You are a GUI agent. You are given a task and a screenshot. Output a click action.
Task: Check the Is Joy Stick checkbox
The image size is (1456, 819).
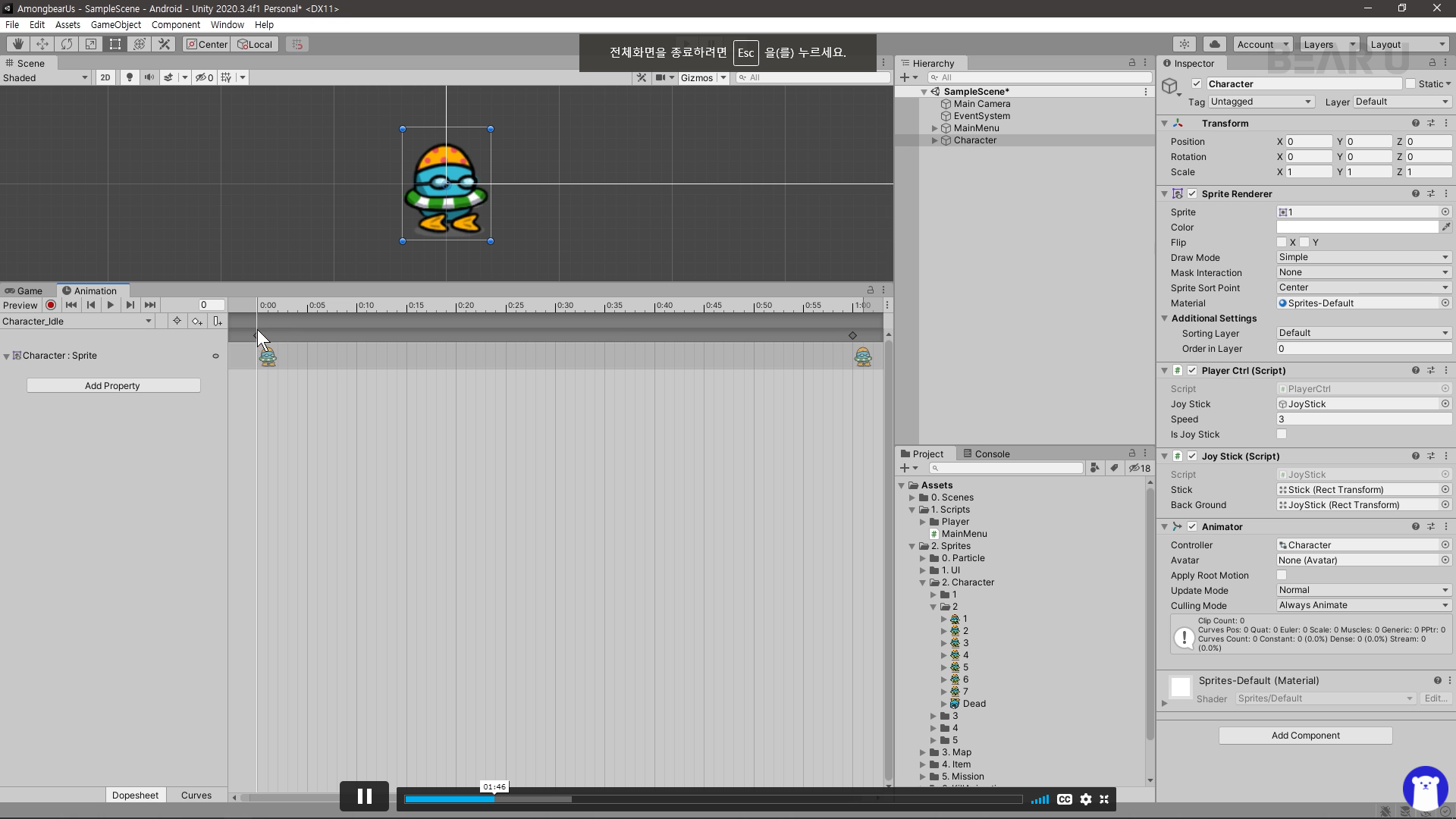[1282, 434]
